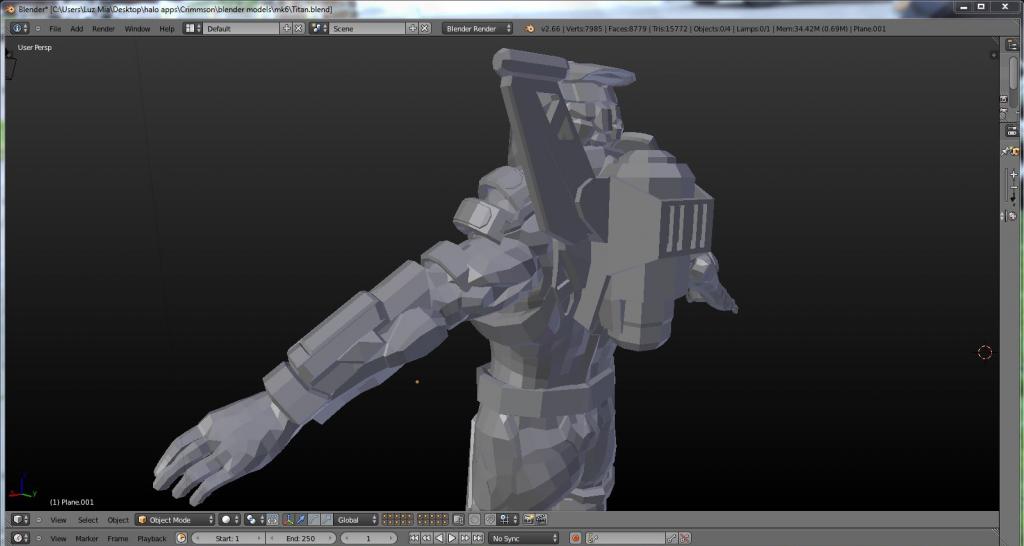Open the Add menu

(76, 29)
